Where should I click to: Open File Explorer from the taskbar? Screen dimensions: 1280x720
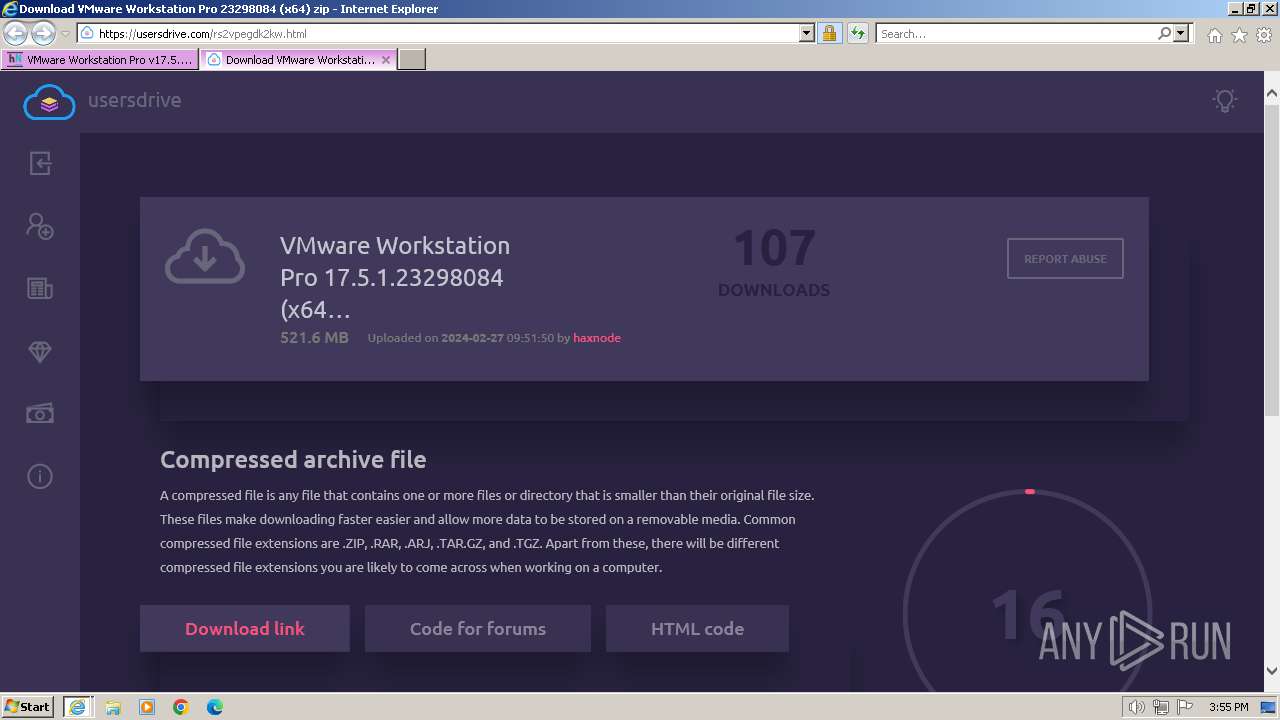[113, 707]
